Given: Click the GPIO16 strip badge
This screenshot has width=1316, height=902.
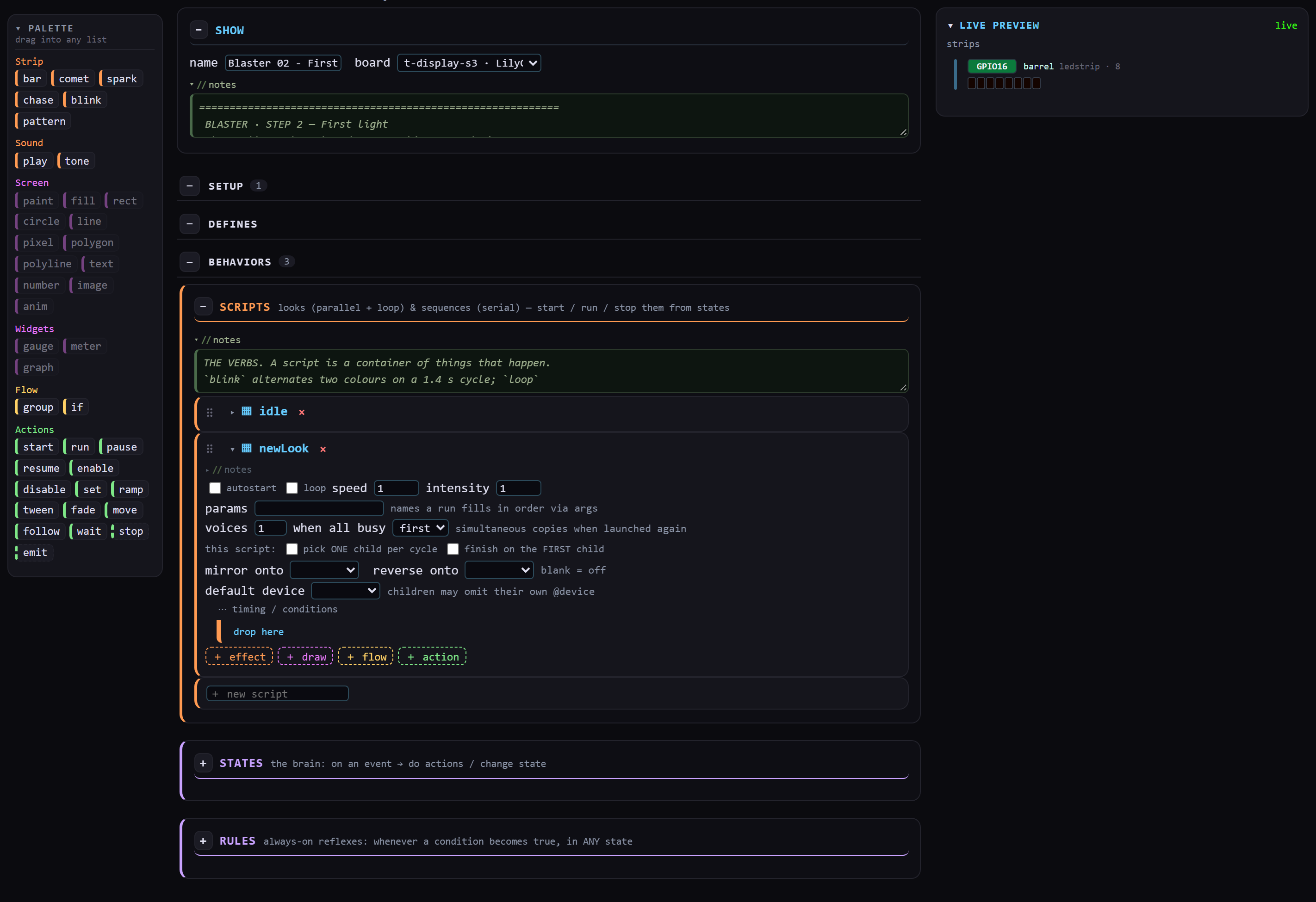Looking at the screenshot, I should point(992,66).
